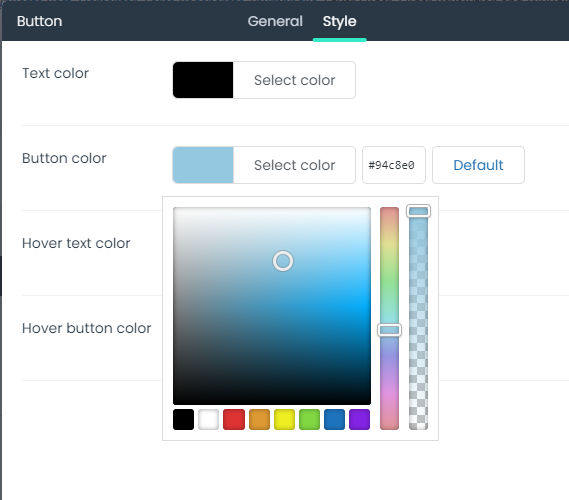Screen dimensions: 569x500
Task: Click the light blue Button color swatch
Action: [x=203, y=165]
